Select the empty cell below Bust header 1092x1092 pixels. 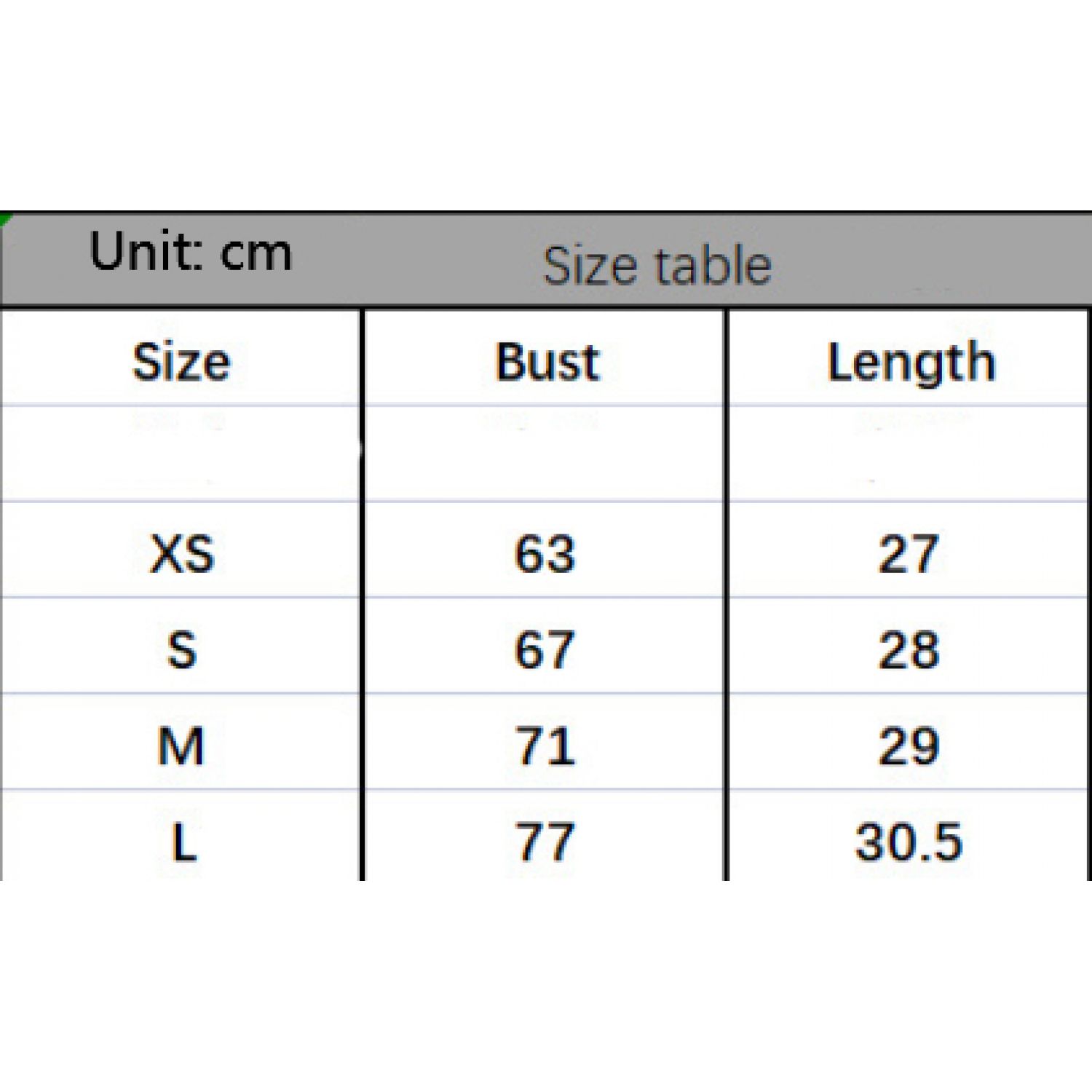pyautogui.click(x=545, y=453)
